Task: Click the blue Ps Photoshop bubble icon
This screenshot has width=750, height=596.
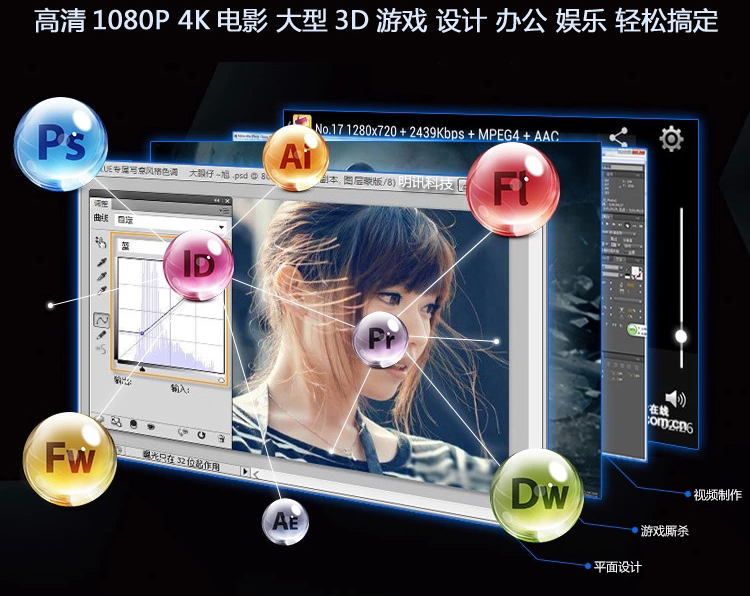Action: 61,144
